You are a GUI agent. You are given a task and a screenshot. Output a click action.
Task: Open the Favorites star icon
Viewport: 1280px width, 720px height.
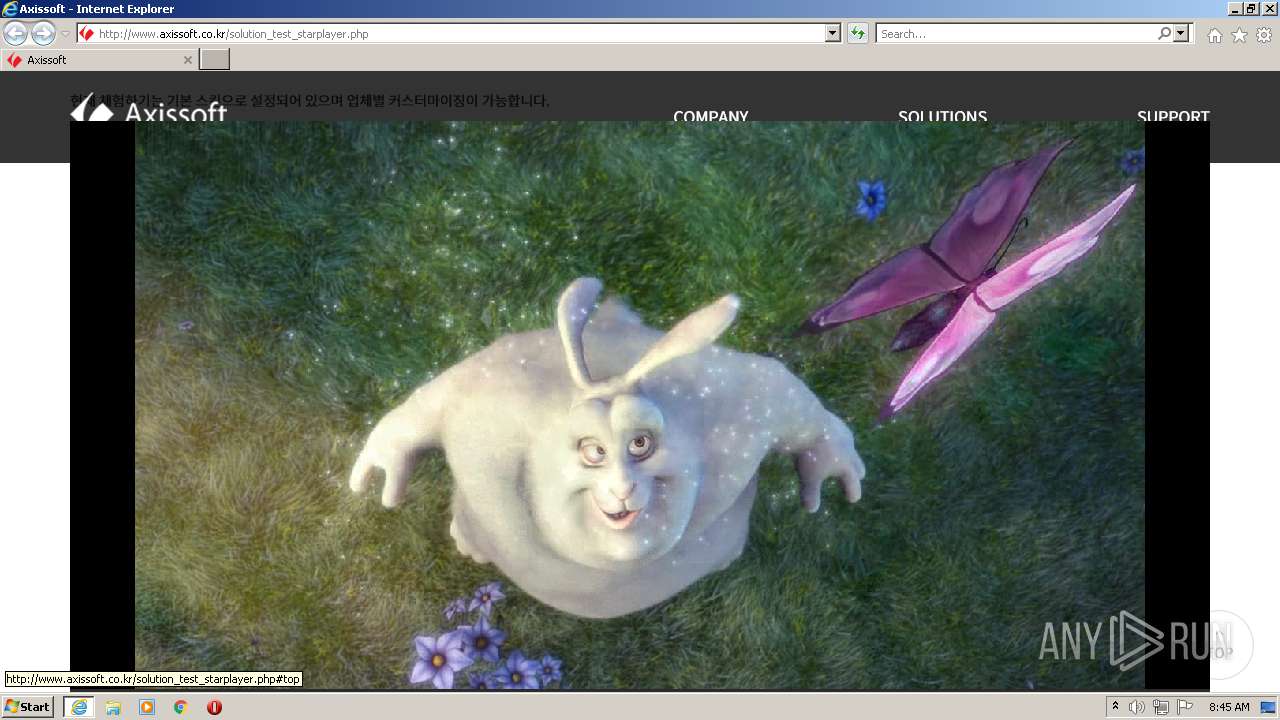tap(1239, 35)
